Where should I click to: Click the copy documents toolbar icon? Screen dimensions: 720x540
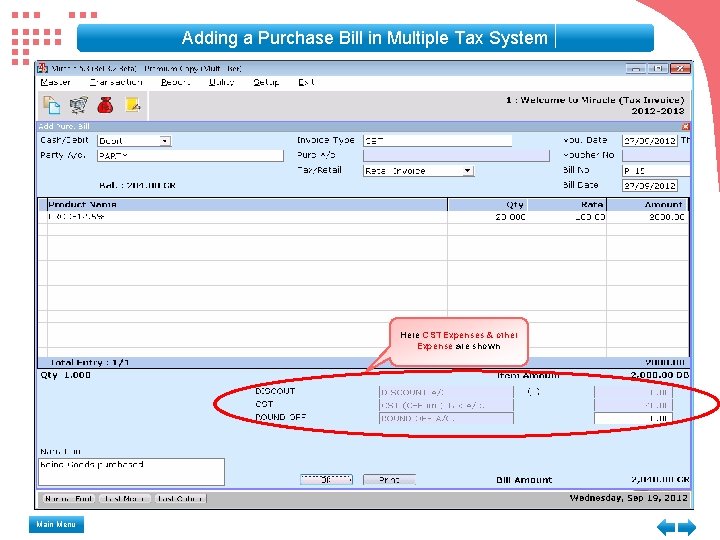[52, 105]
